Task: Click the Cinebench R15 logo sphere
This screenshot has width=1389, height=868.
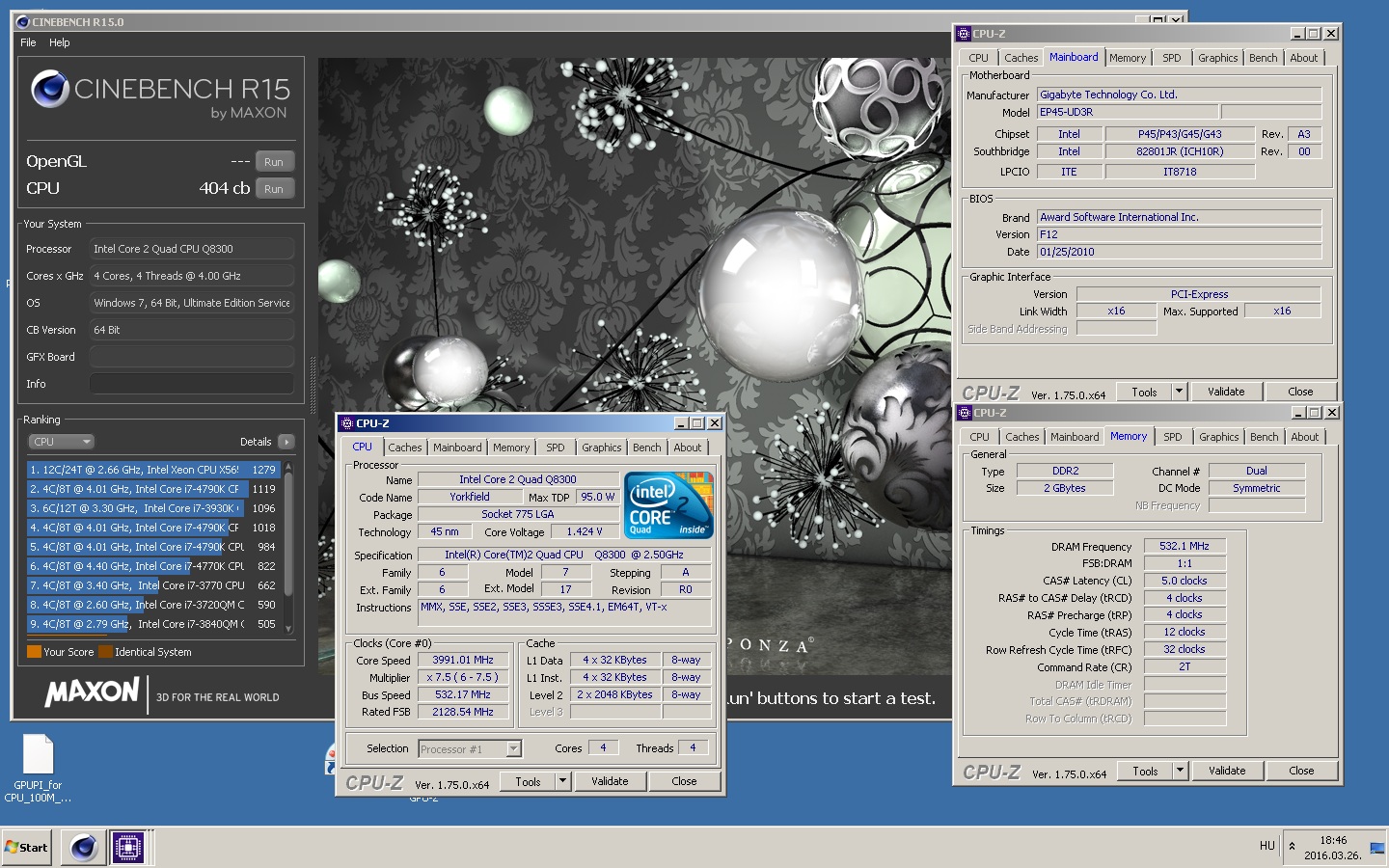Action: [x=50, y=90]
